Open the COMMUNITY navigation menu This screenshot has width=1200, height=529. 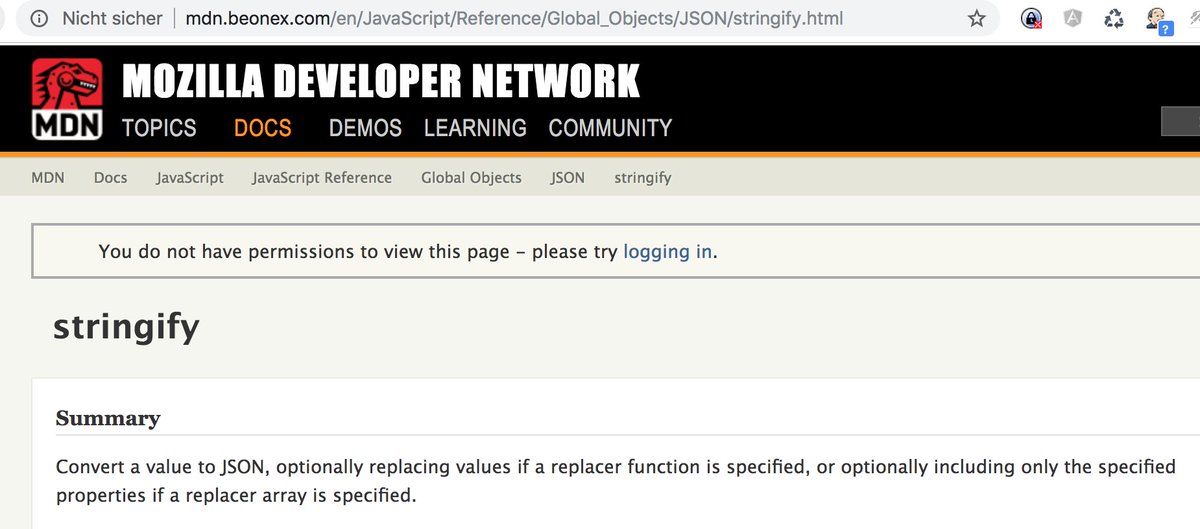[610, 128]
